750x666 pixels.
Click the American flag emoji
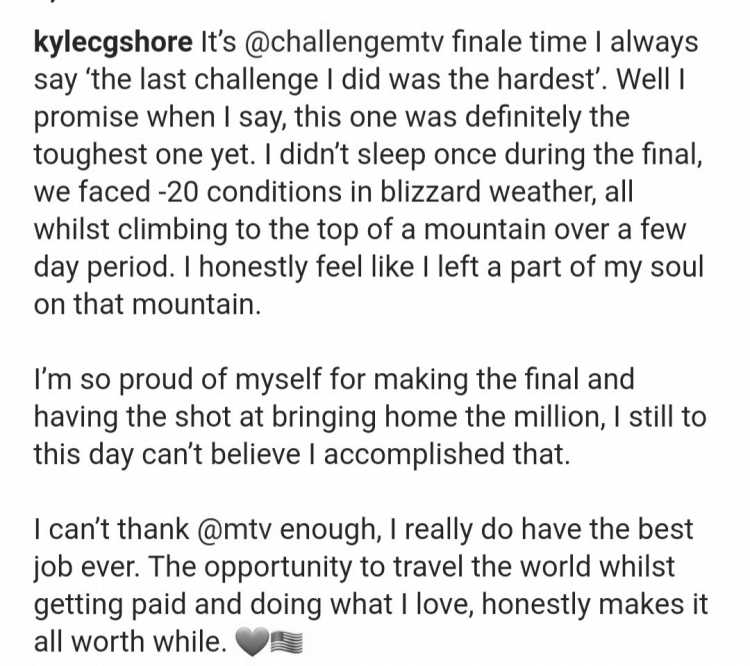[287, 642]
